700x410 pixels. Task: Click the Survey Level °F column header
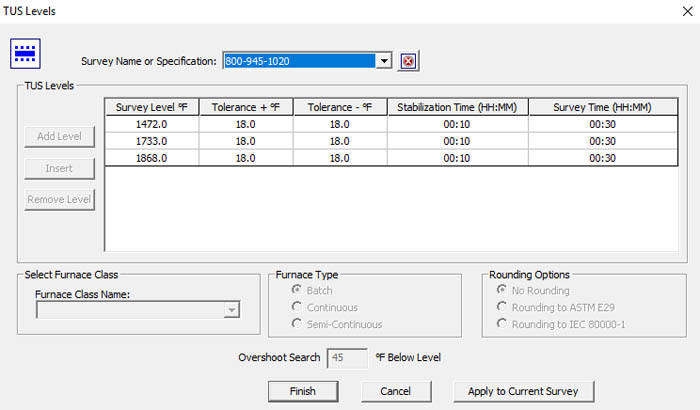point(152,107)
